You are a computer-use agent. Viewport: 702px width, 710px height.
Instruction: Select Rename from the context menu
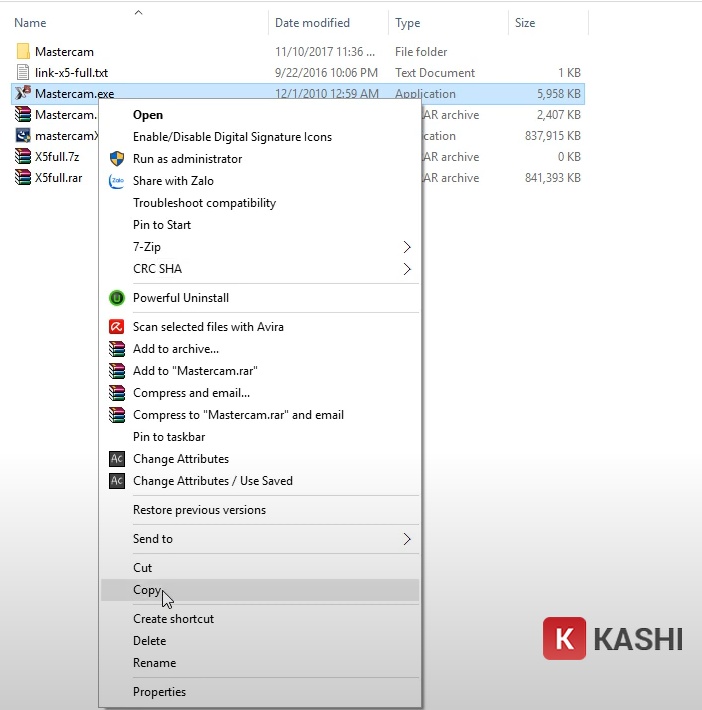pyautogui.click(x=154, y=663)
